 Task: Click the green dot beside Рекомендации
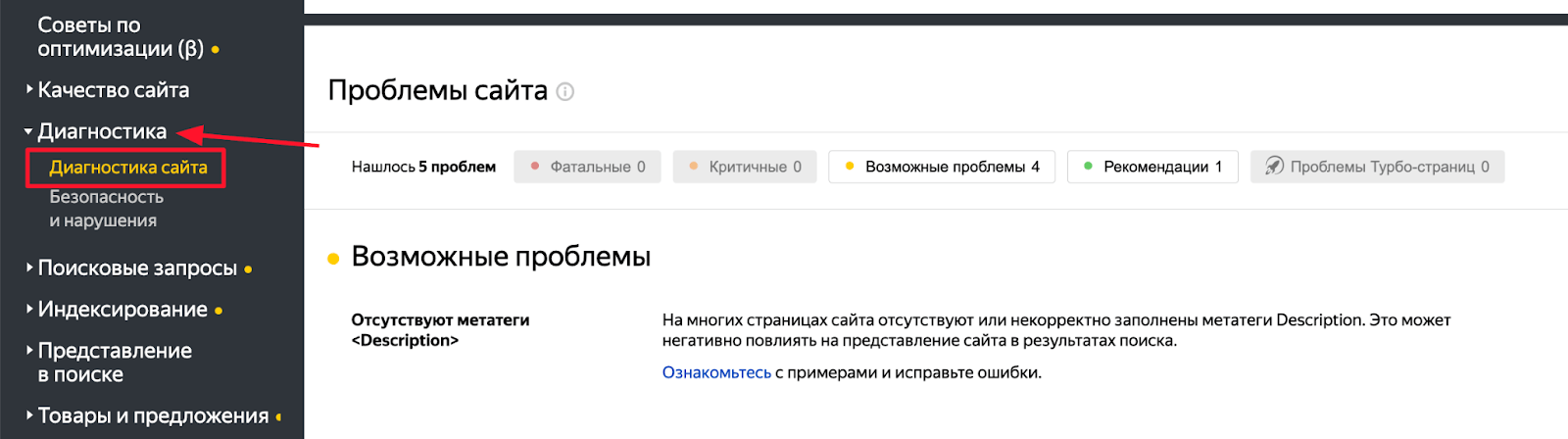[1088, 166]
